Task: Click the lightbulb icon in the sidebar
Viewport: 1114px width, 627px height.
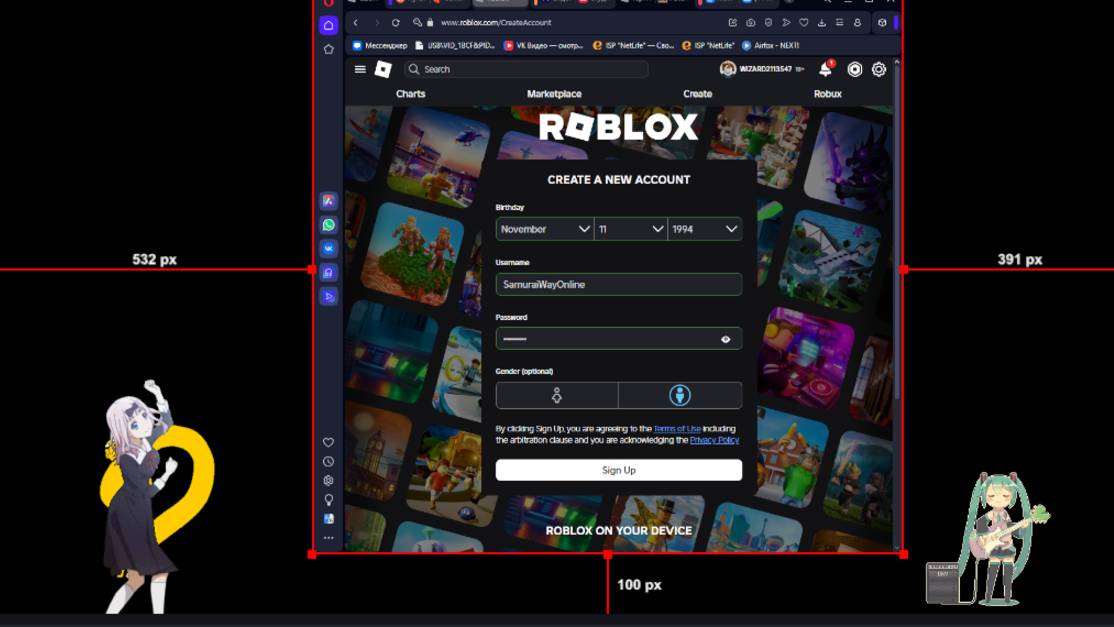Action: (x=328, y=500)
